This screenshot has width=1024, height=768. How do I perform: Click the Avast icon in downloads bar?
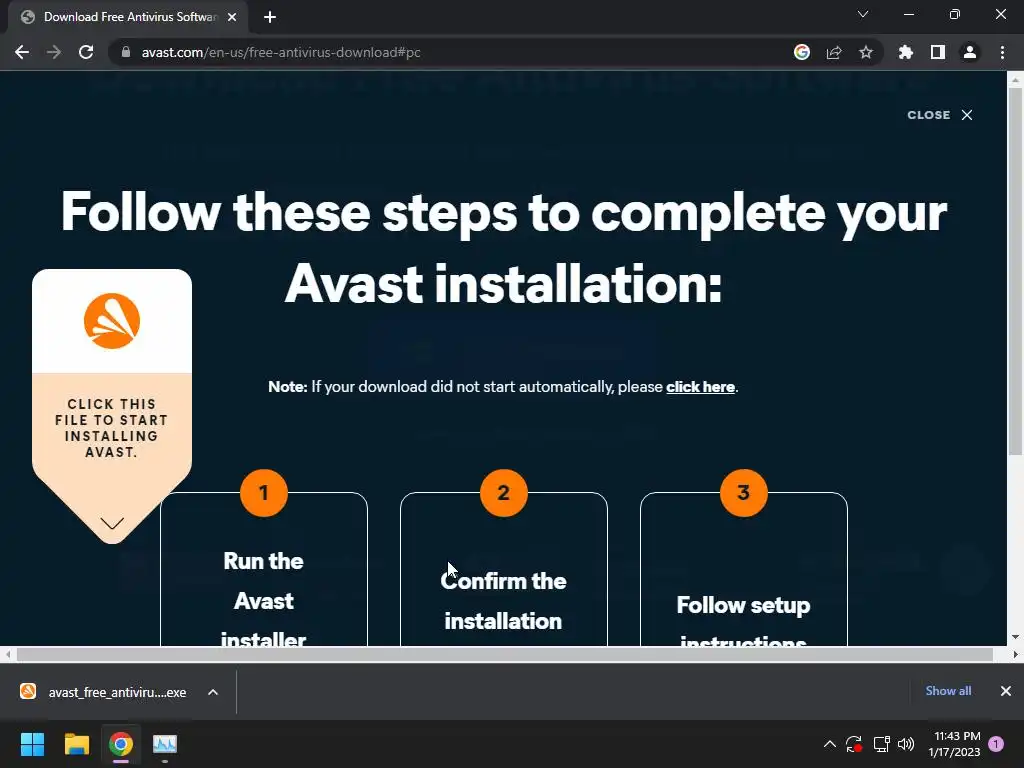[x=28, y=692]
